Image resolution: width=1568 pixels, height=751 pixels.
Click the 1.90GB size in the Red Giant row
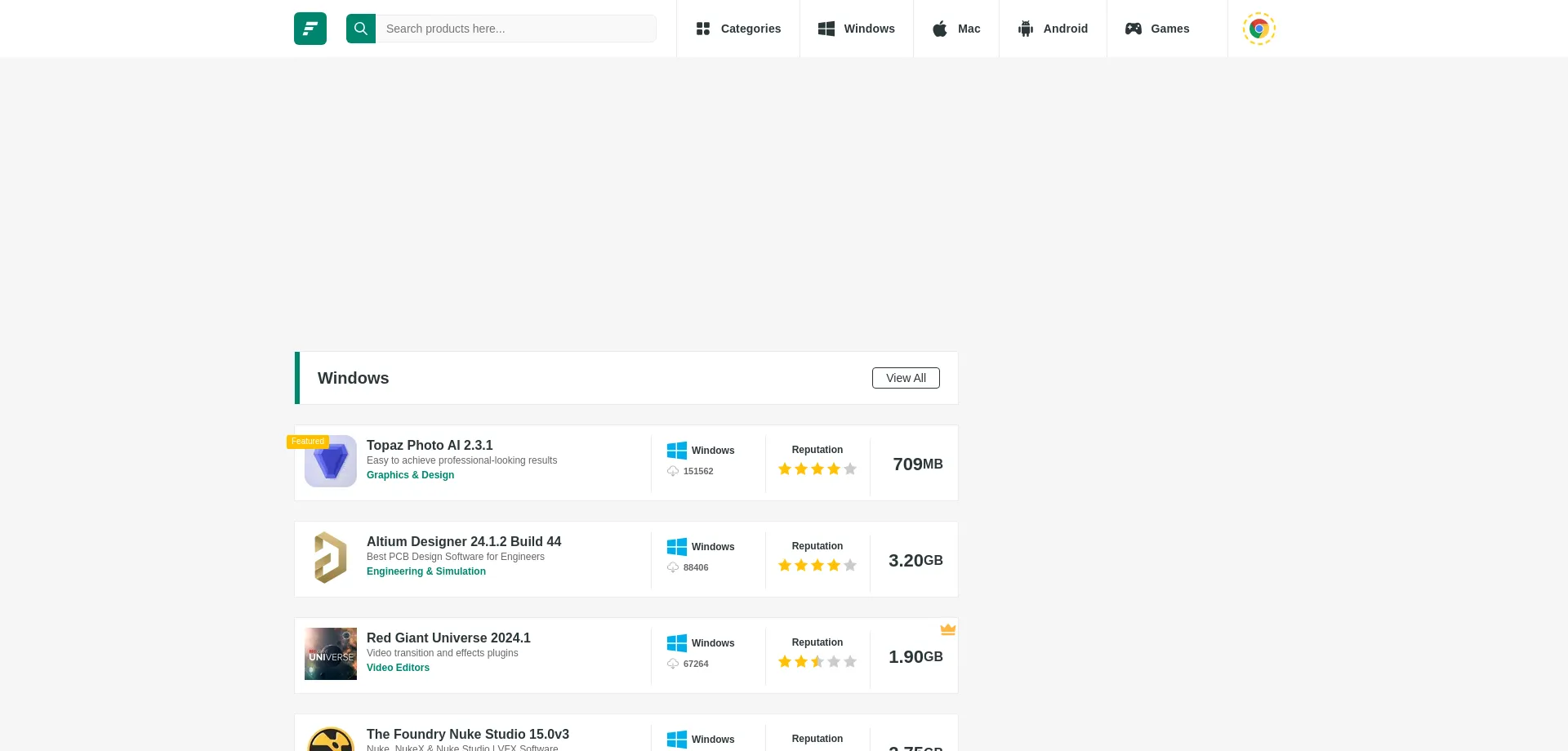(x=915, y=656)
